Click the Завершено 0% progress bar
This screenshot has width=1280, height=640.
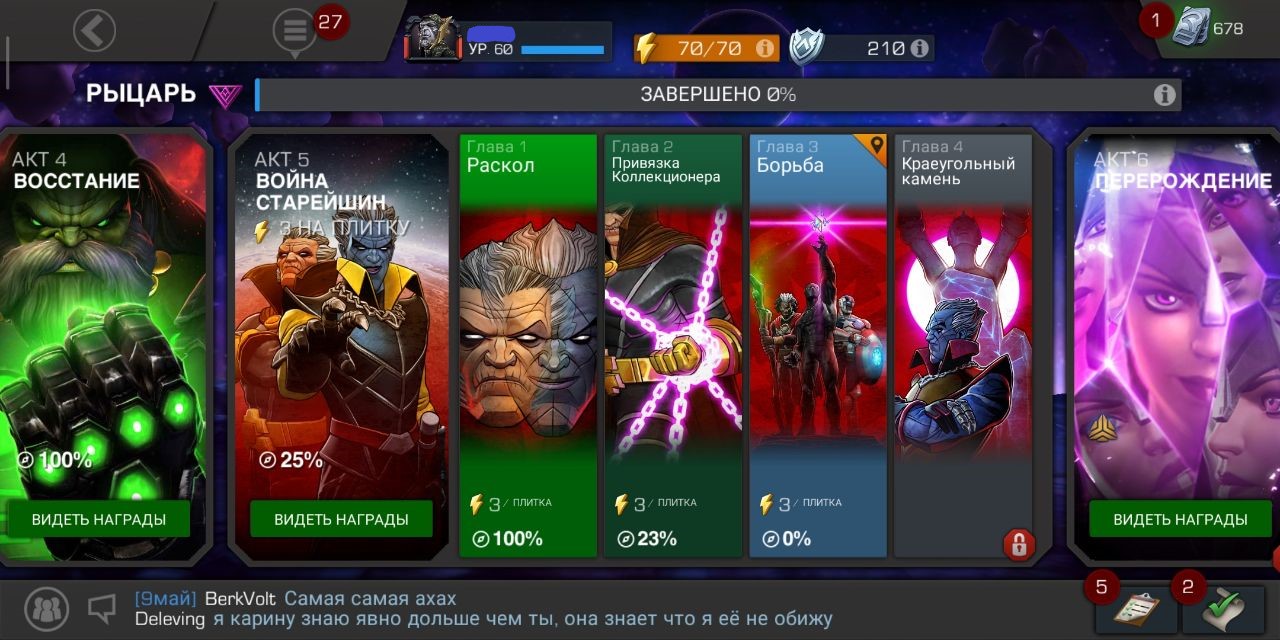pyautogui.click(x=718, y=95)
